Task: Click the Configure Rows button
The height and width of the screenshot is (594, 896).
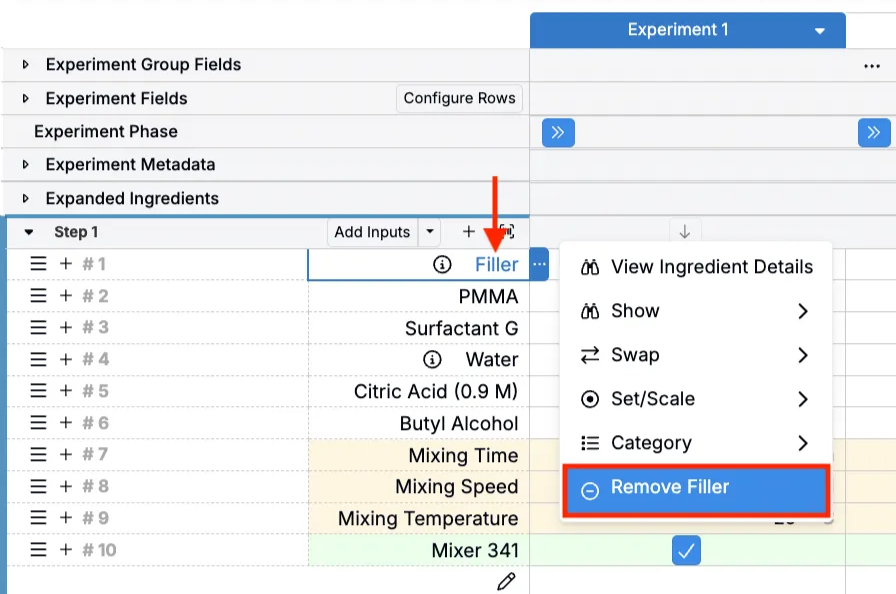Action: point(460,98)
